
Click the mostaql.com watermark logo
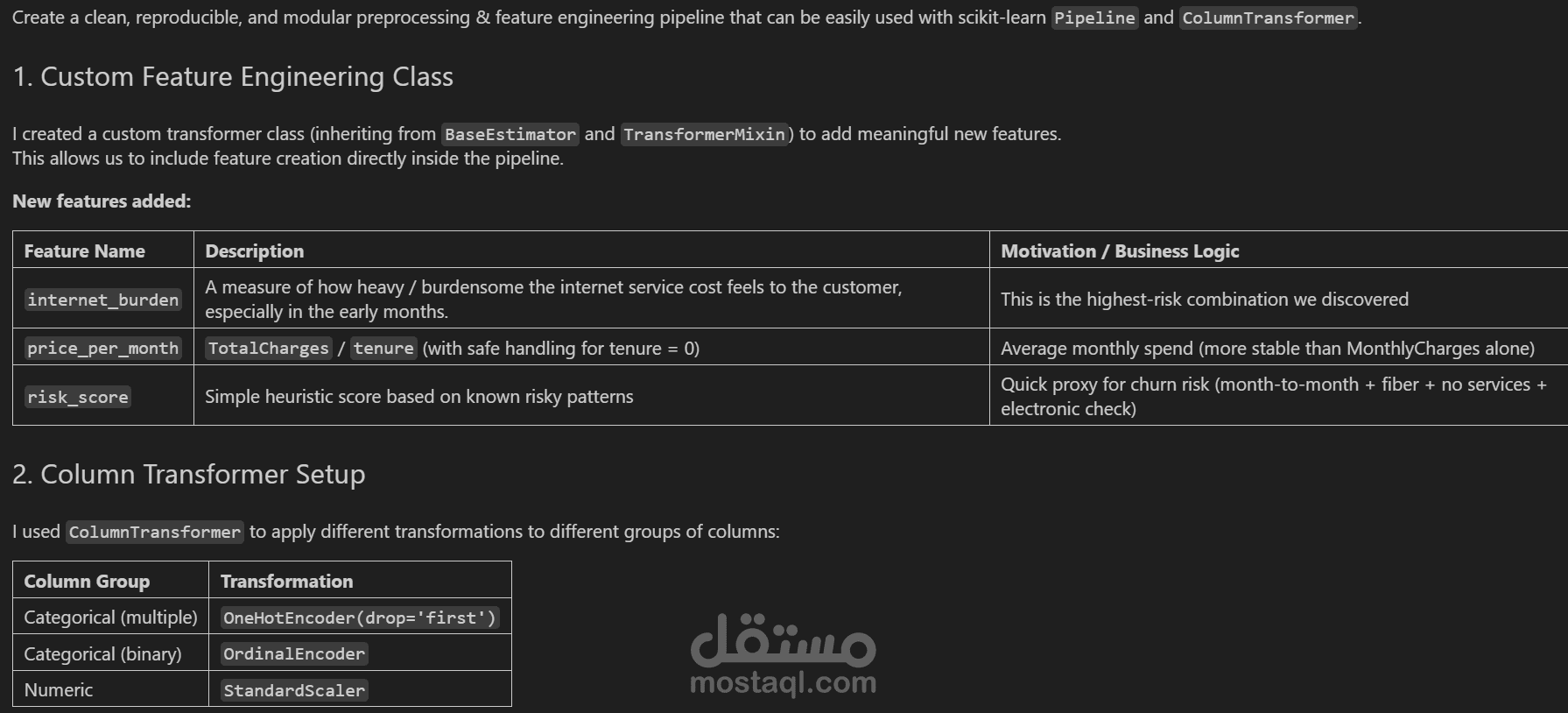tap(784, 654)
